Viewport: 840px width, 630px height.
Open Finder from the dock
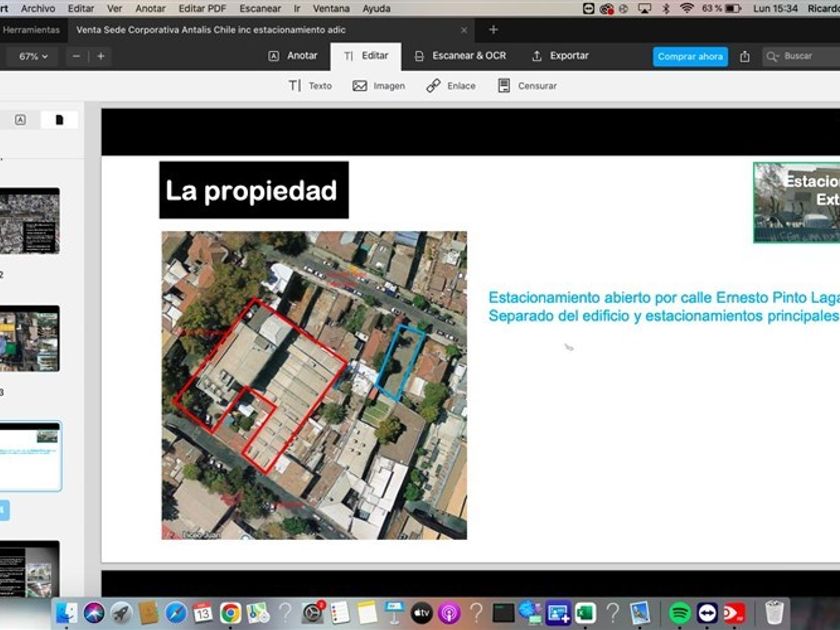[67, 612]
